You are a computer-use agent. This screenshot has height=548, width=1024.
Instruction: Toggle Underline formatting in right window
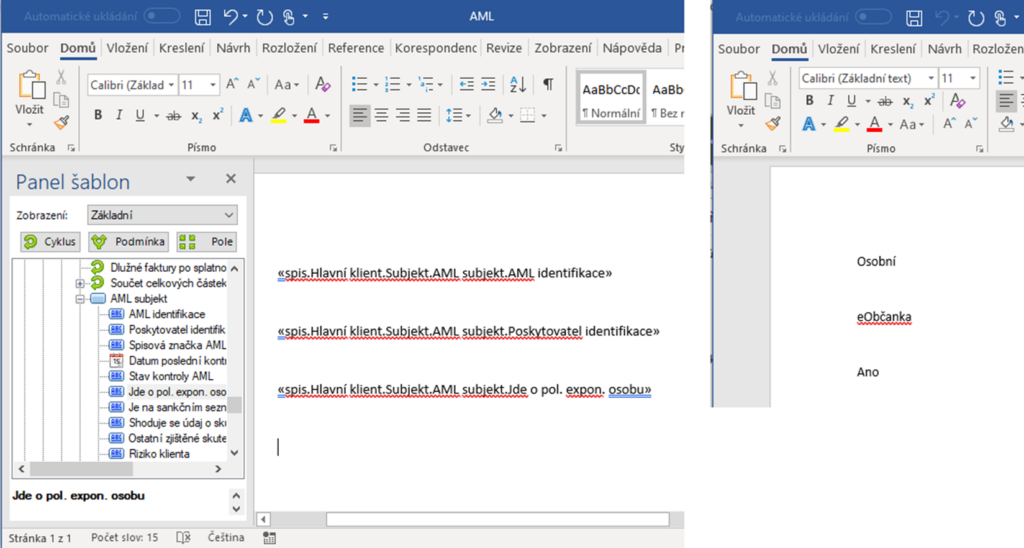pyautogui.click(x=852, y=101)
